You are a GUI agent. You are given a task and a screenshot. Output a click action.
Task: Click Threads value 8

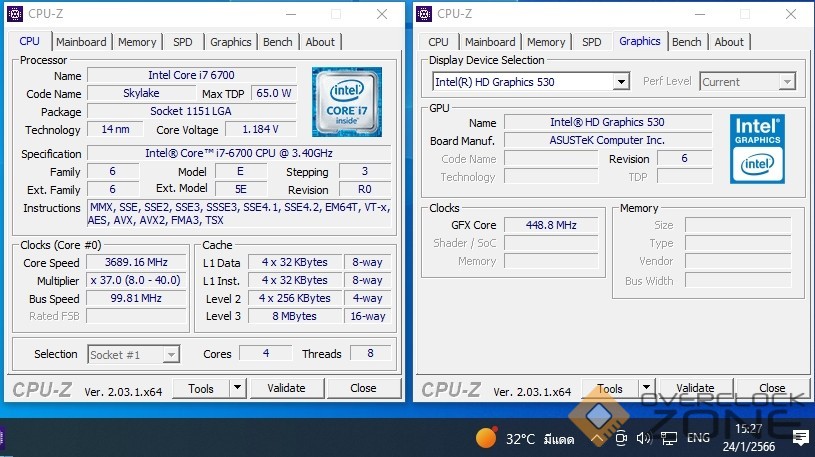coord(370,354)
